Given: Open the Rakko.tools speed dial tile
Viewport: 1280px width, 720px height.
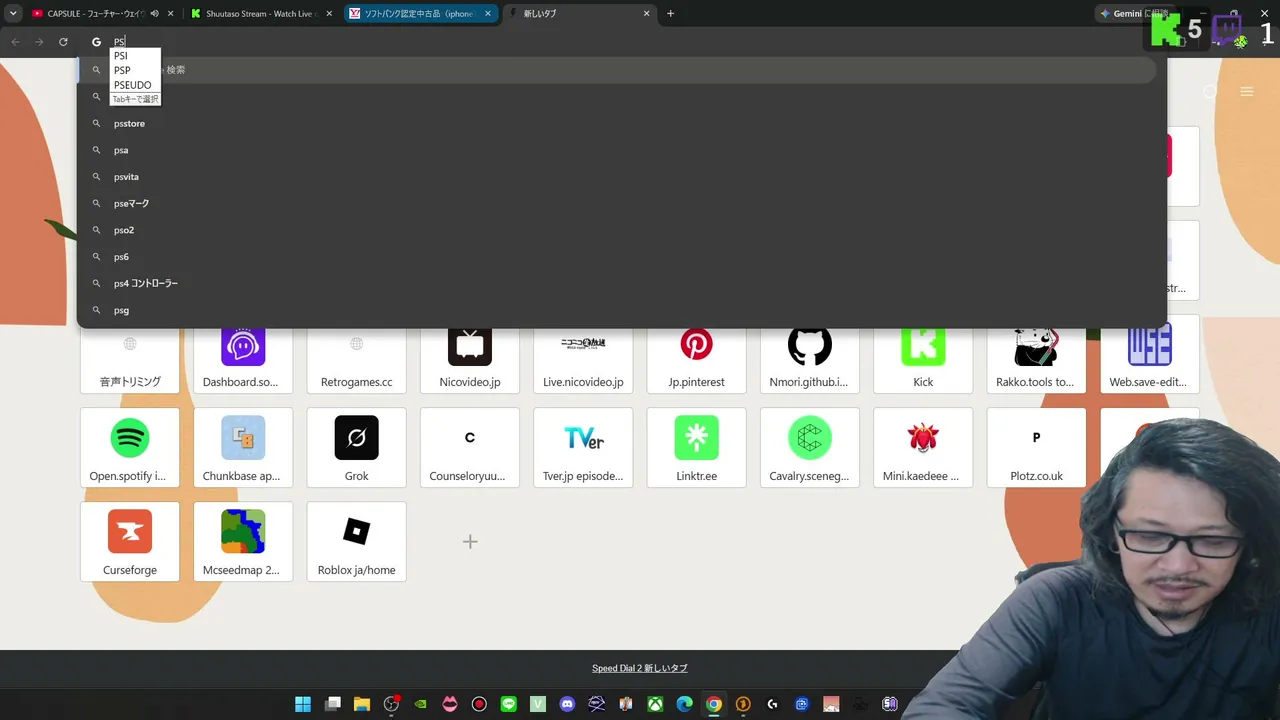Looking at the screenshot, I should [x=1036, y=361].
